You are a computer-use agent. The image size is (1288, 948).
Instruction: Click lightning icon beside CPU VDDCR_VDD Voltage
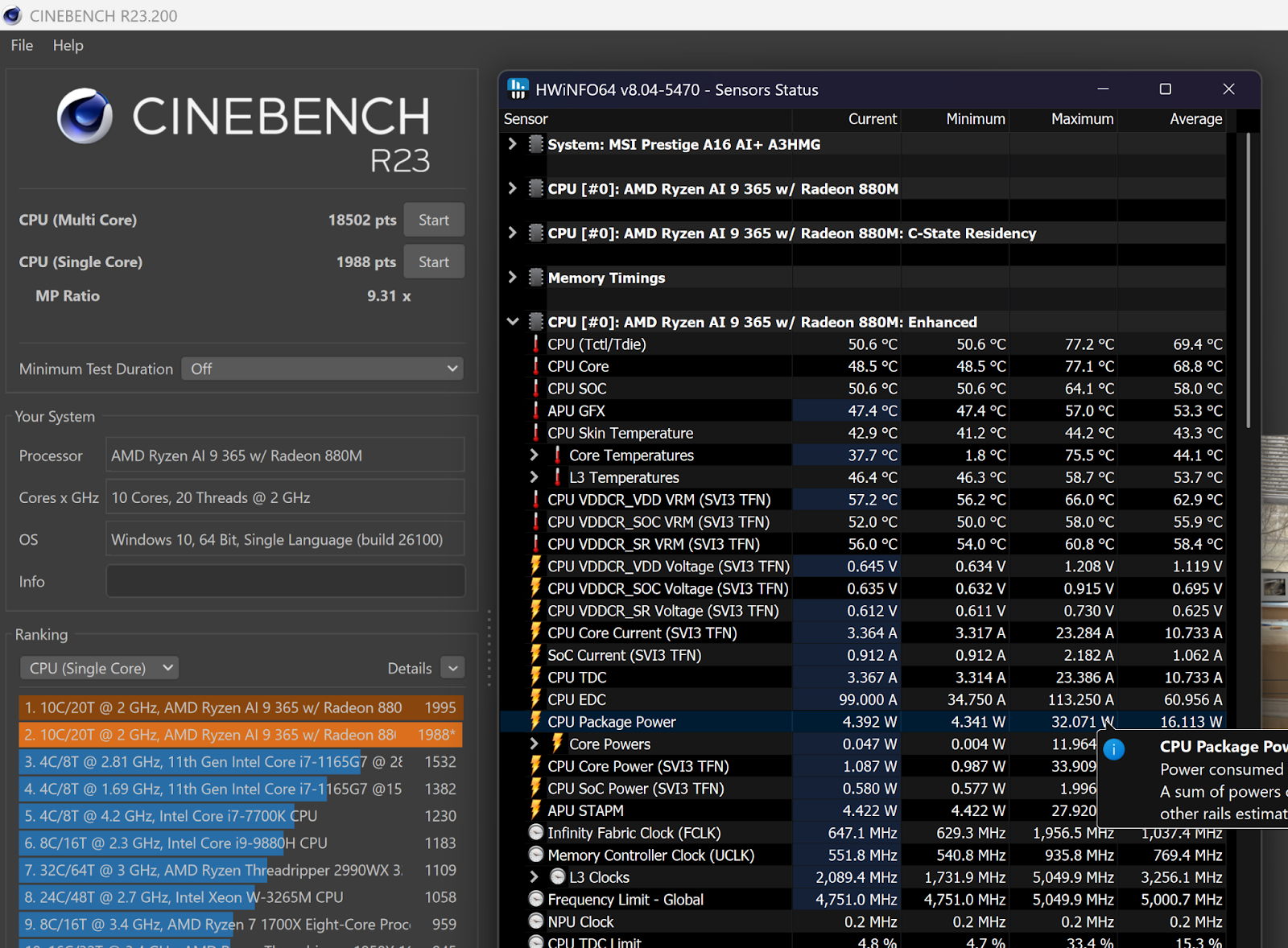point(536,566)
